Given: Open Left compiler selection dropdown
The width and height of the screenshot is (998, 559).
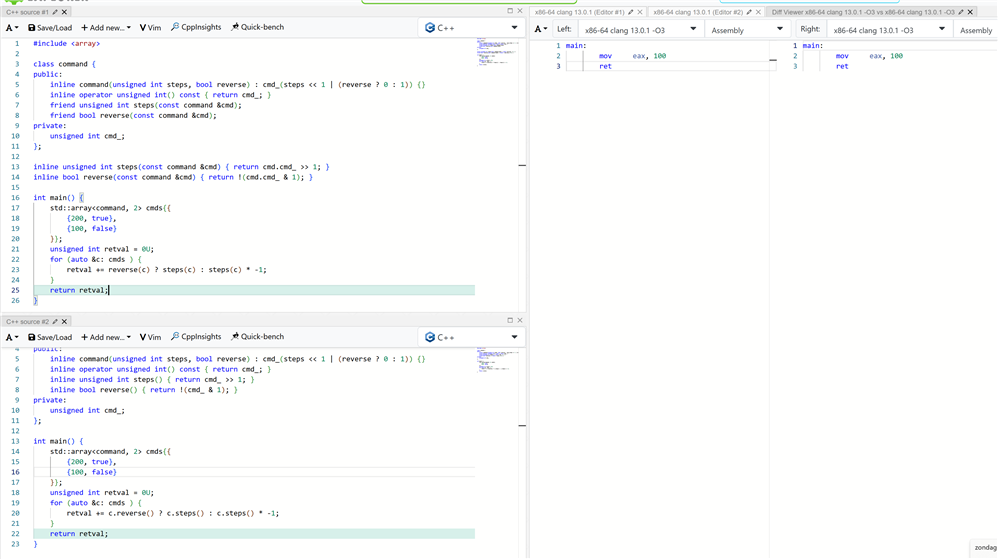Looking at the screenshot, I should 640,30.
